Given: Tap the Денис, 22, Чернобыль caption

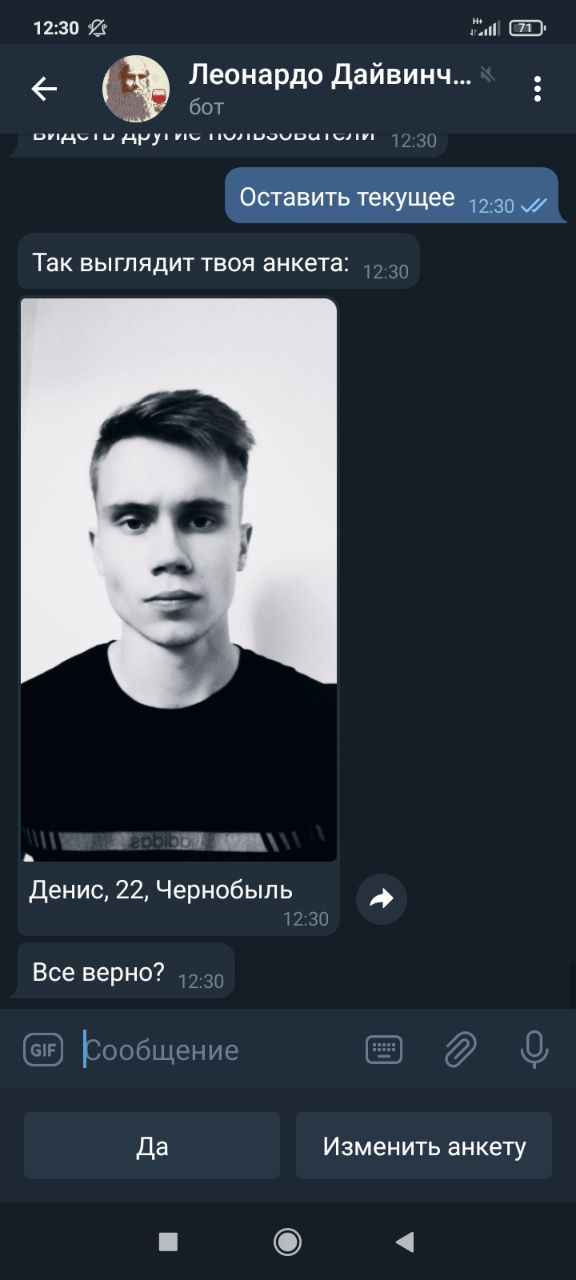Looking at the screenshot, I should [161, 889].
